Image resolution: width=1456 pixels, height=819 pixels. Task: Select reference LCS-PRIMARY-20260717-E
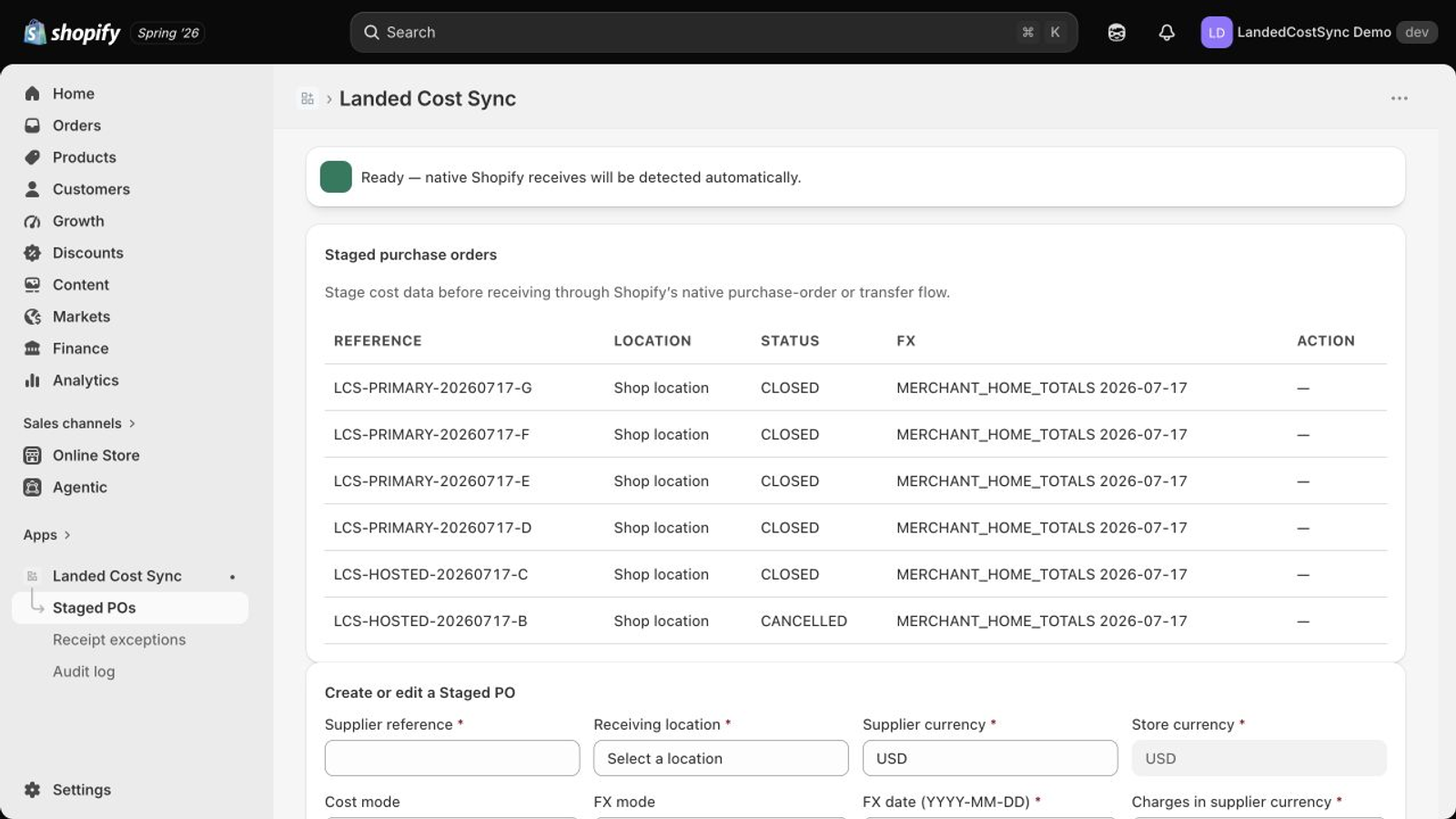pyautogui.click(x=431, y=481)
